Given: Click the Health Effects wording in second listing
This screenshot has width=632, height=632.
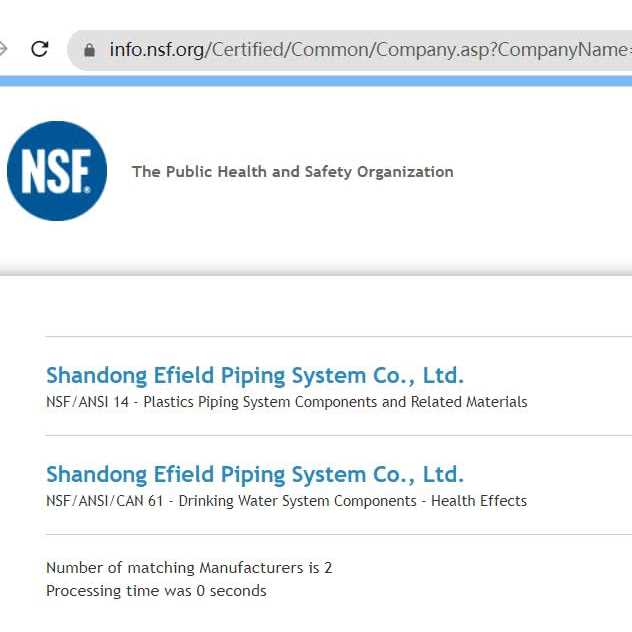Looking at the screenshot, I should point(478,500).
